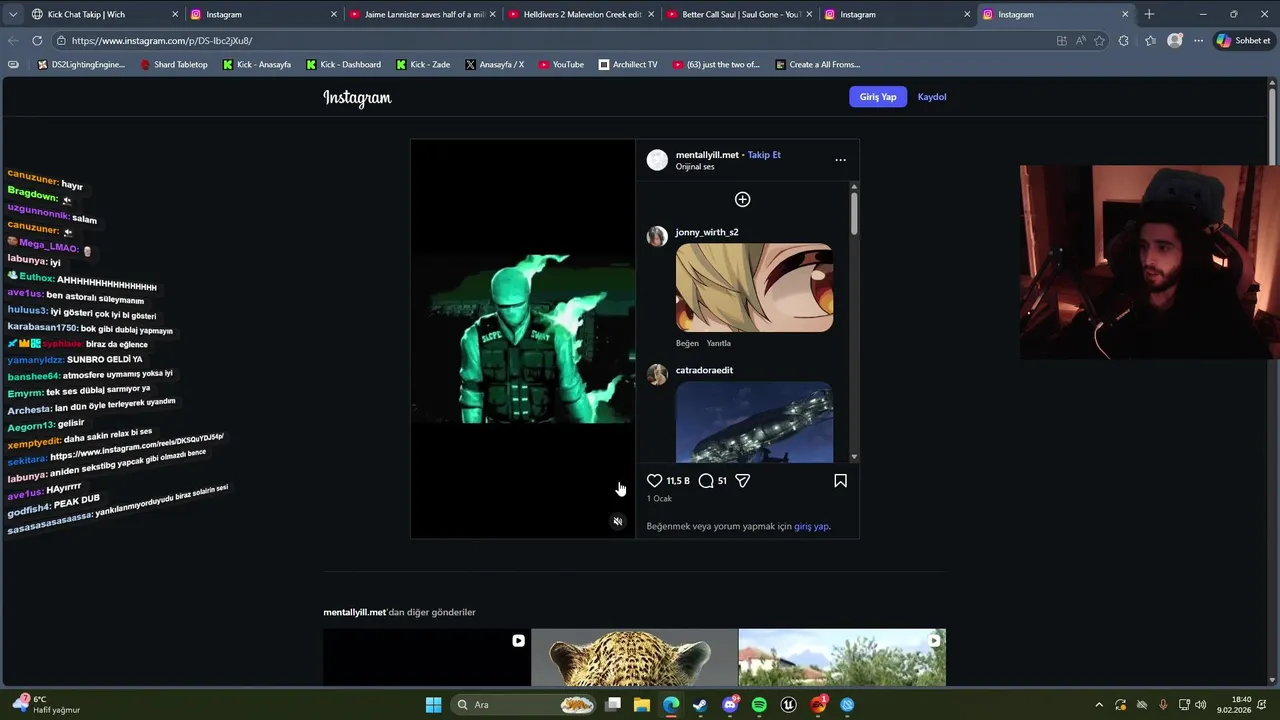Open comments via the speech bubble icon
1280x720 pixels.
[x=706, y=481]
